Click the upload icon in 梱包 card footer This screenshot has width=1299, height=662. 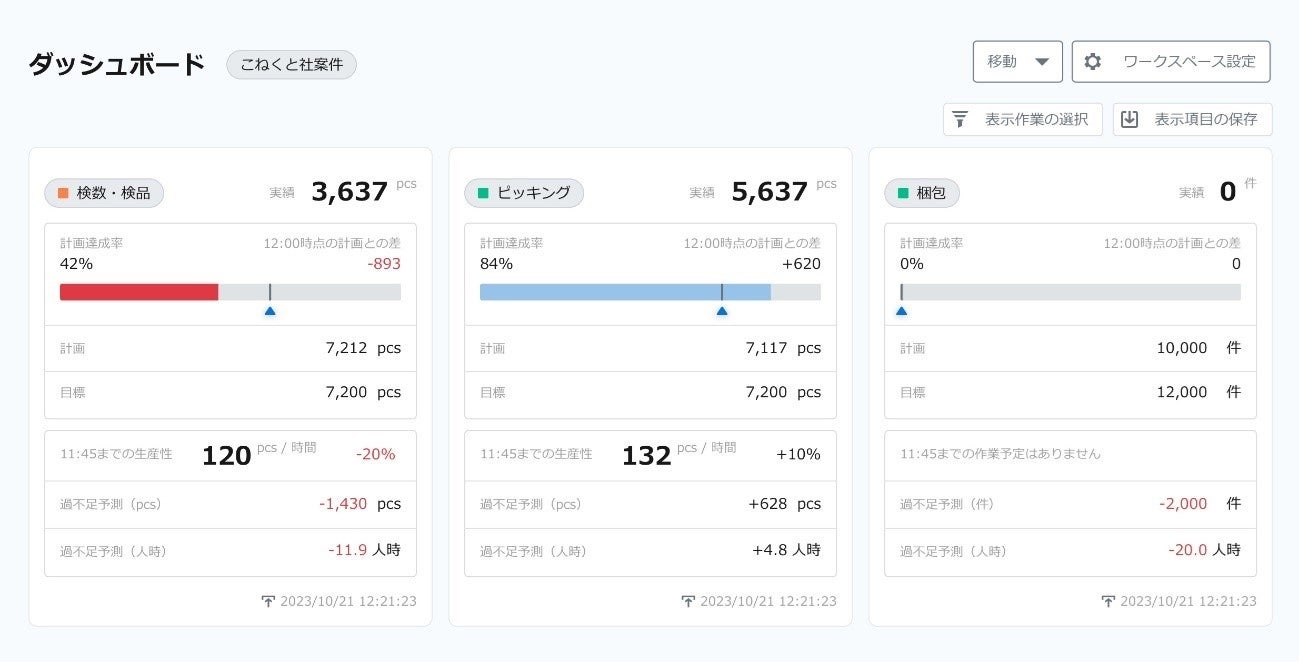[x=1108, y=602]
